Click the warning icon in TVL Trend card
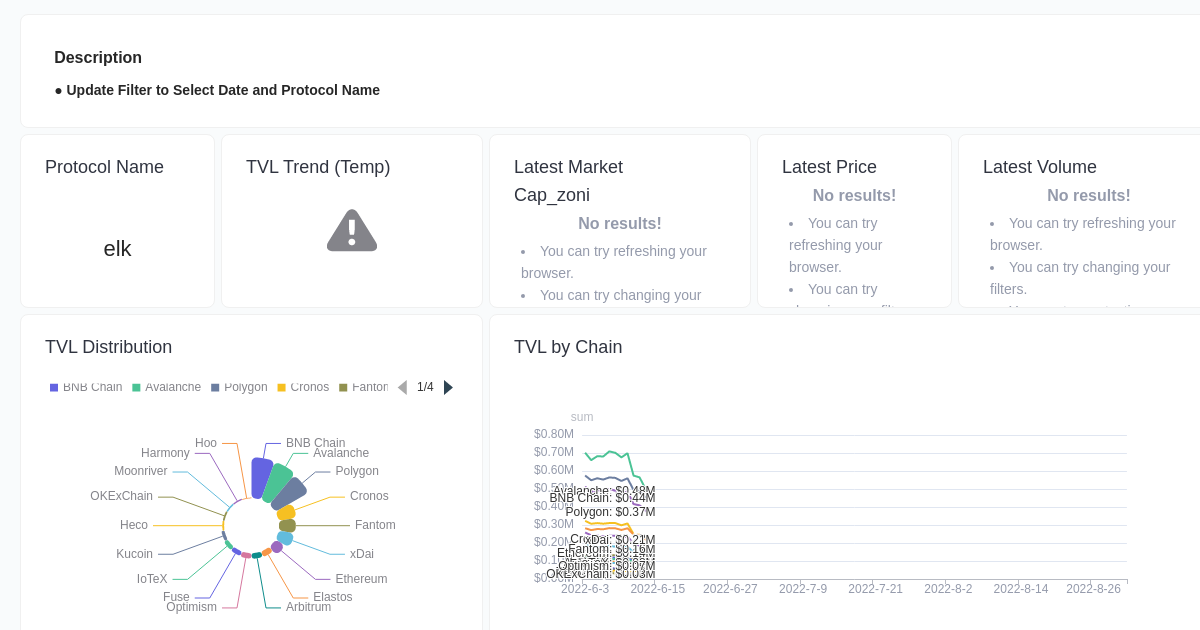1200x630 pixels. pyautogui.click(x=351, y=230)
